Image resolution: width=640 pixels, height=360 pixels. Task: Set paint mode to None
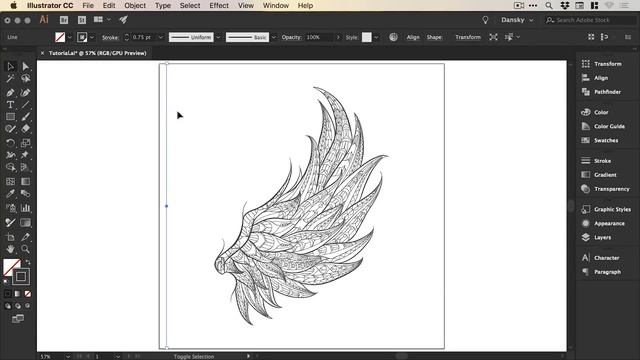tap(27, 293)
